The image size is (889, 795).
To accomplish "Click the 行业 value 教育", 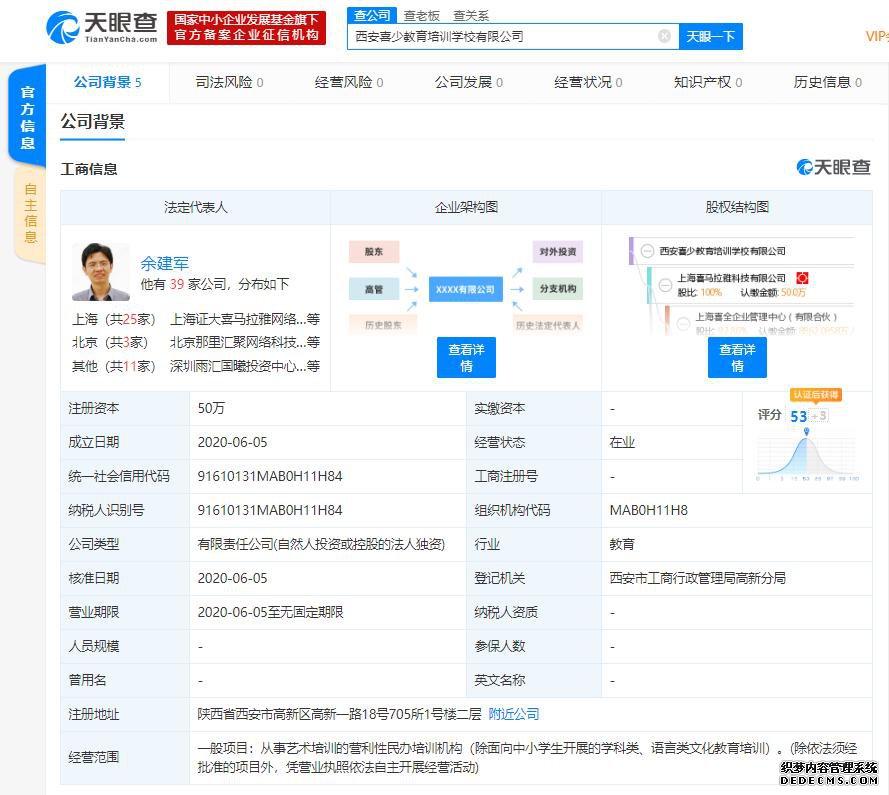I will point(622,544).
